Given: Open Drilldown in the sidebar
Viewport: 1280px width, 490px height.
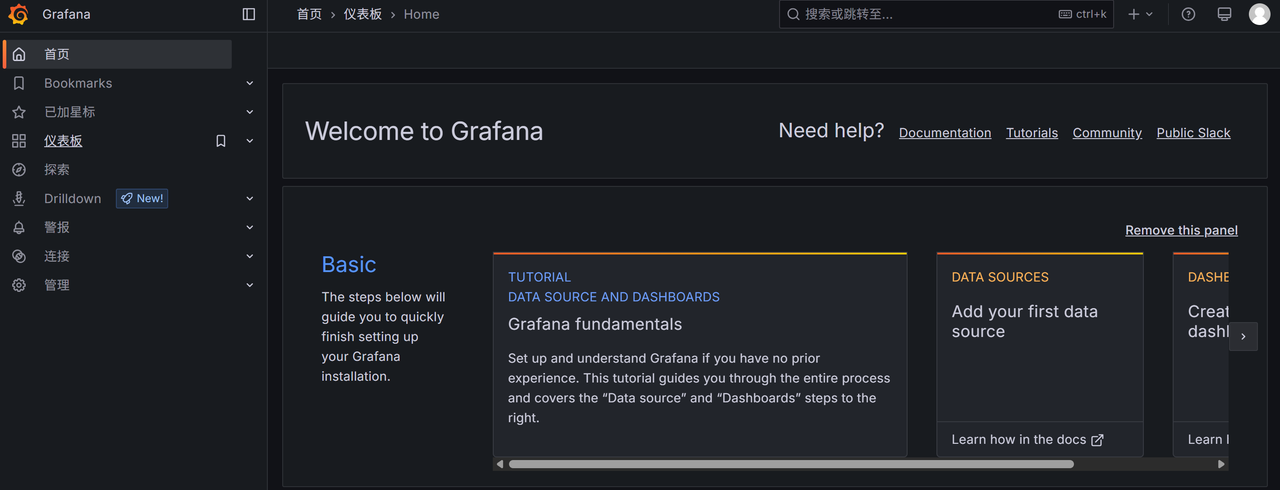Looking at the screenshot, I should pyautogui.click(x=72, y=199).
